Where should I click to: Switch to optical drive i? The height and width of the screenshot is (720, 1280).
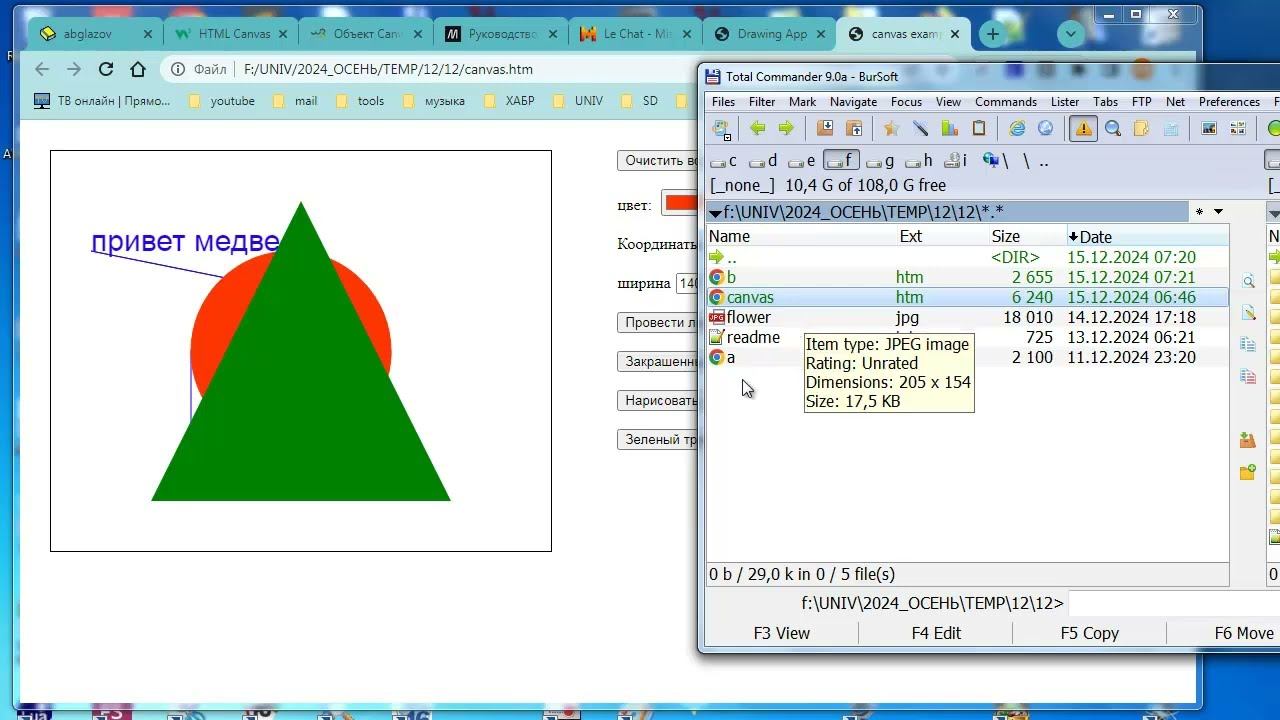(956, 161)
